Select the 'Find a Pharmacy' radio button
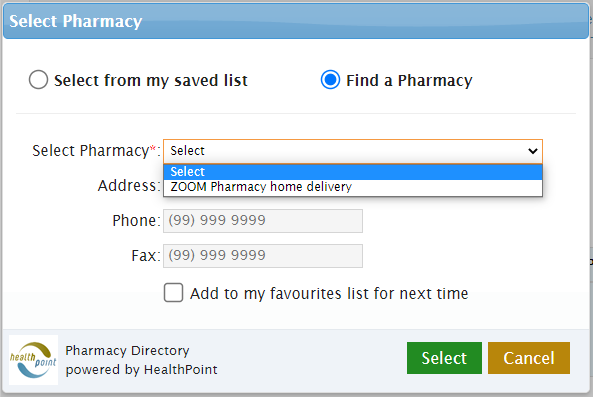 330,80
